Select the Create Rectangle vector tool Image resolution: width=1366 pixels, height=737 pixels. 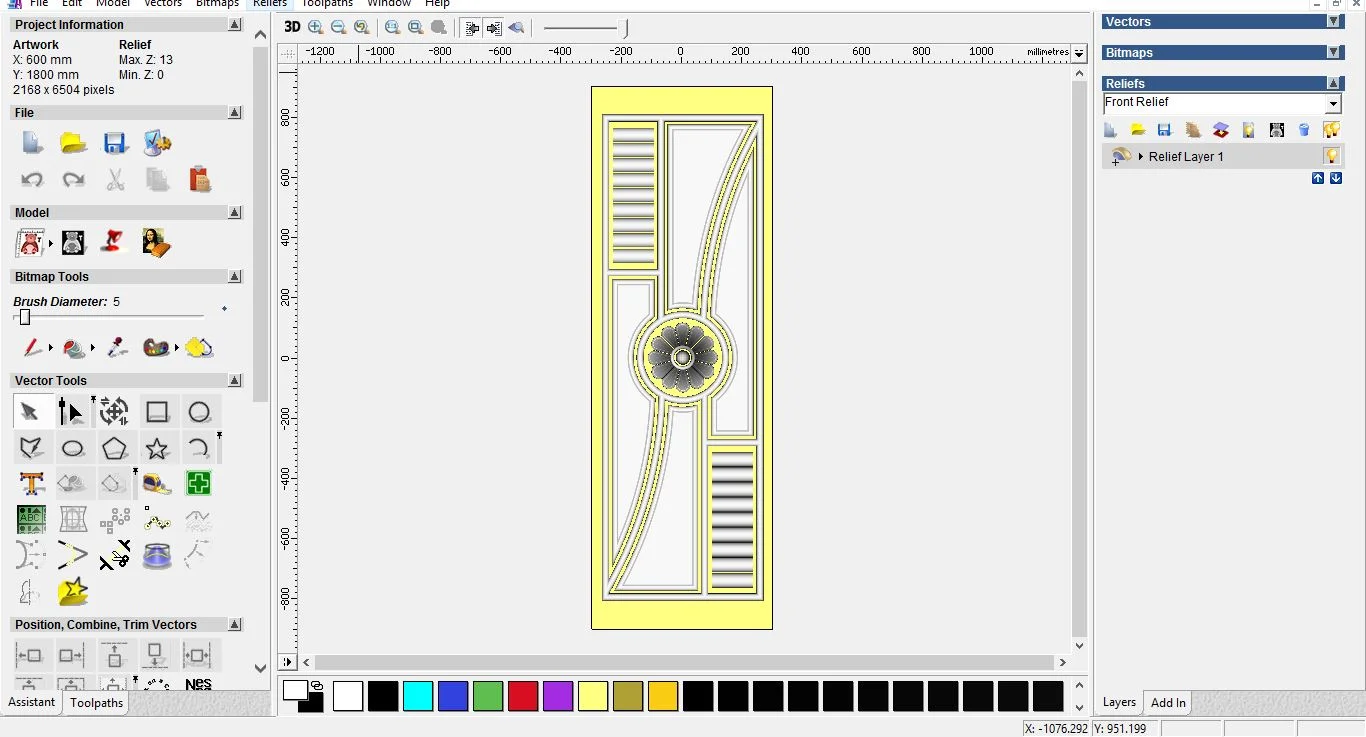pyautogui.click(x=157, y=411)
